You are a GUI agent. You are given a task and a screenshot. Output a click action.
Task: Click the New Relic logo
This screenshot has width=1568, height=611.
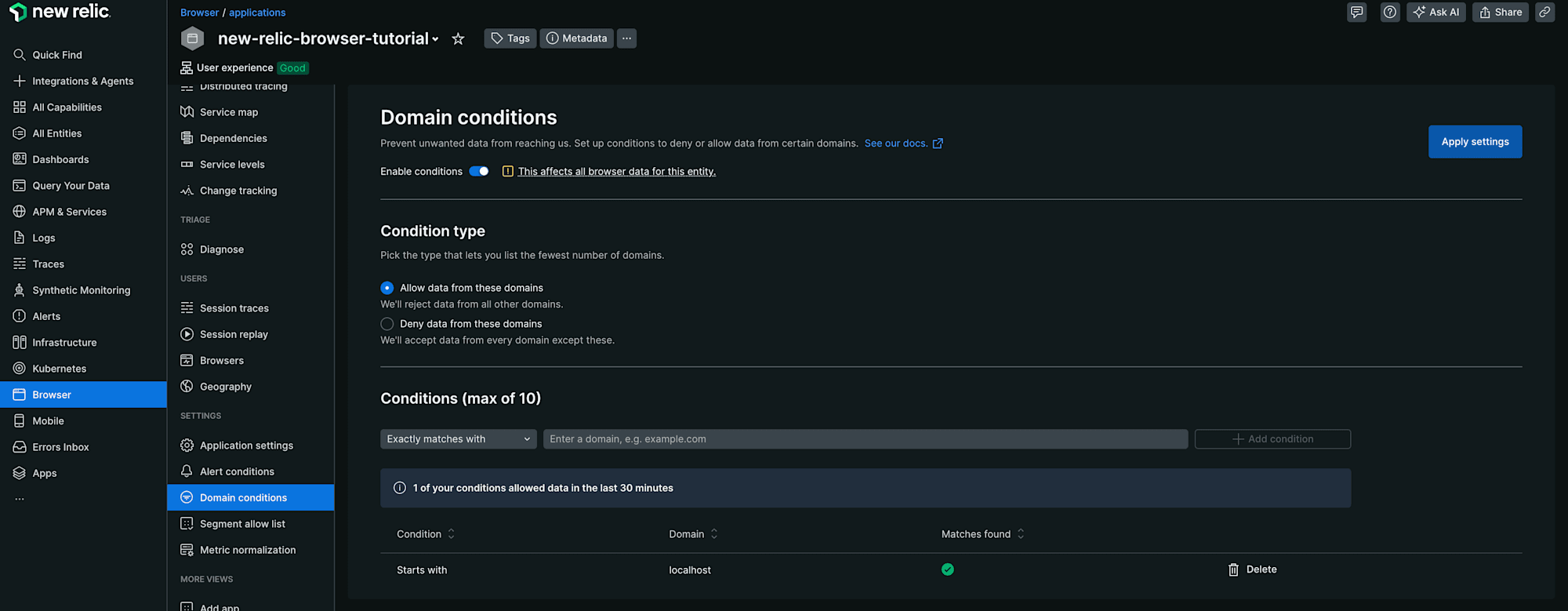(x=60, y=12)
